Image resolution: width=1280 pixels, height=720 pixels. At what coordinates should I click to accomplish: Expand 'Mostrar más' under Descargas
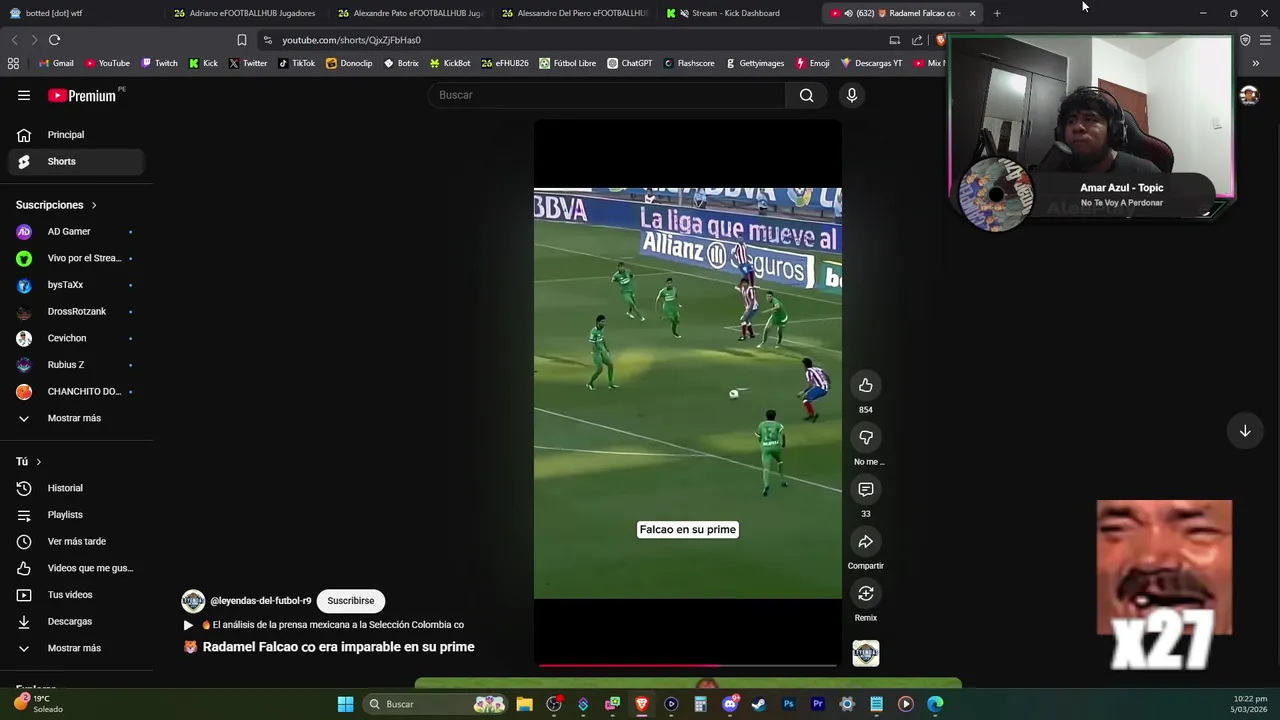click(x=72, y=648)
